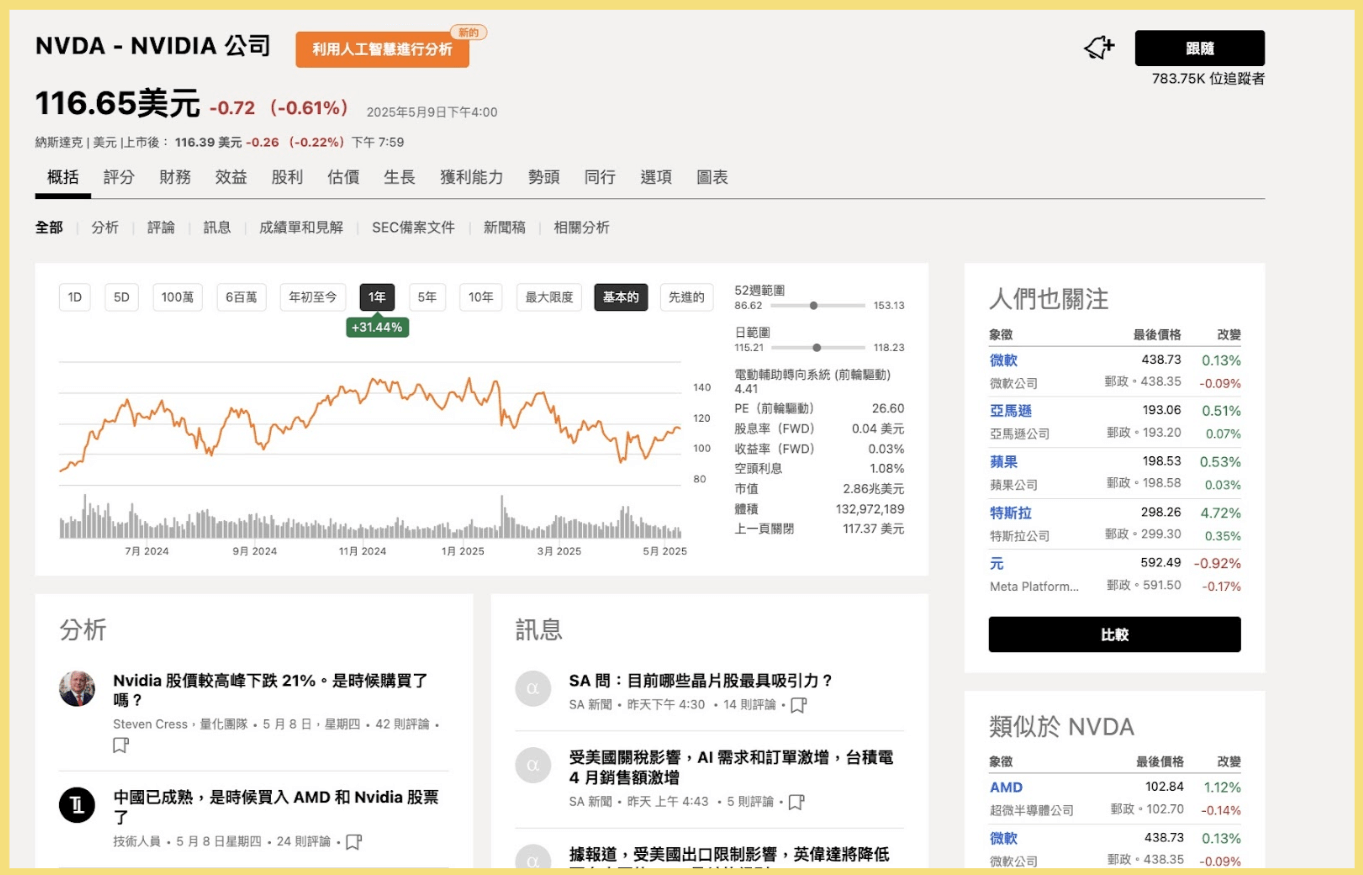The height and width of the screenshot is (875, 1363).
Task: Switch to the 財務 tab
Action: pos(173,177)
